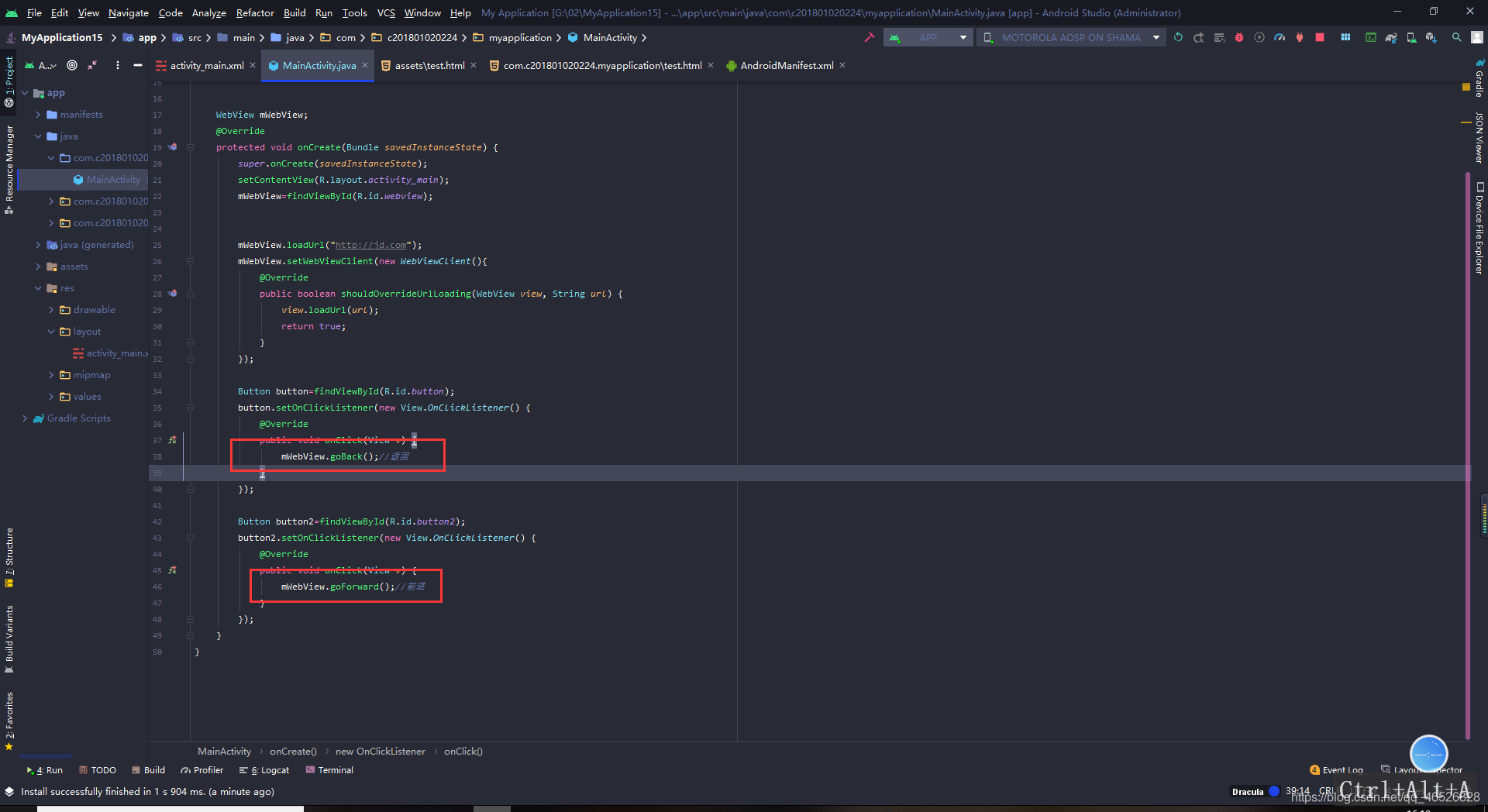Open the Terminal tool window button
Viewport: 1488px width, 812px height.
329,770
